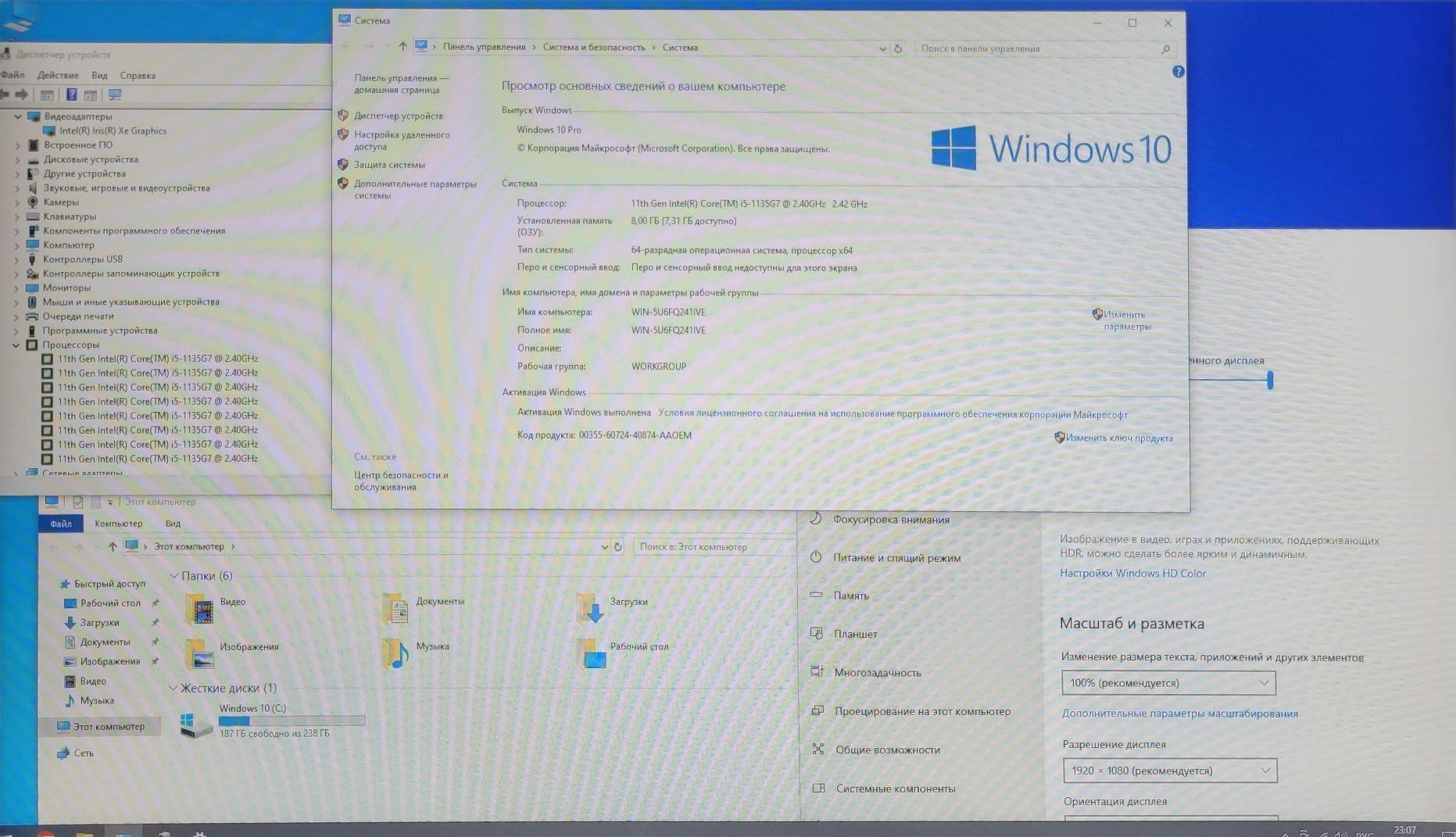The width and height of the screenshot is (1456, 837).
Task: Open the Изображения folder icon in Папки
Action: coord(199,654)
